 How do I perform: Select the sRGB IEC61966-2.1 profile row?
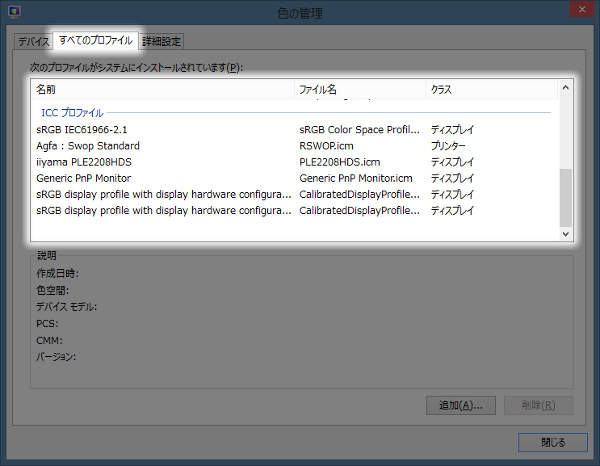(x=295, y=130)
